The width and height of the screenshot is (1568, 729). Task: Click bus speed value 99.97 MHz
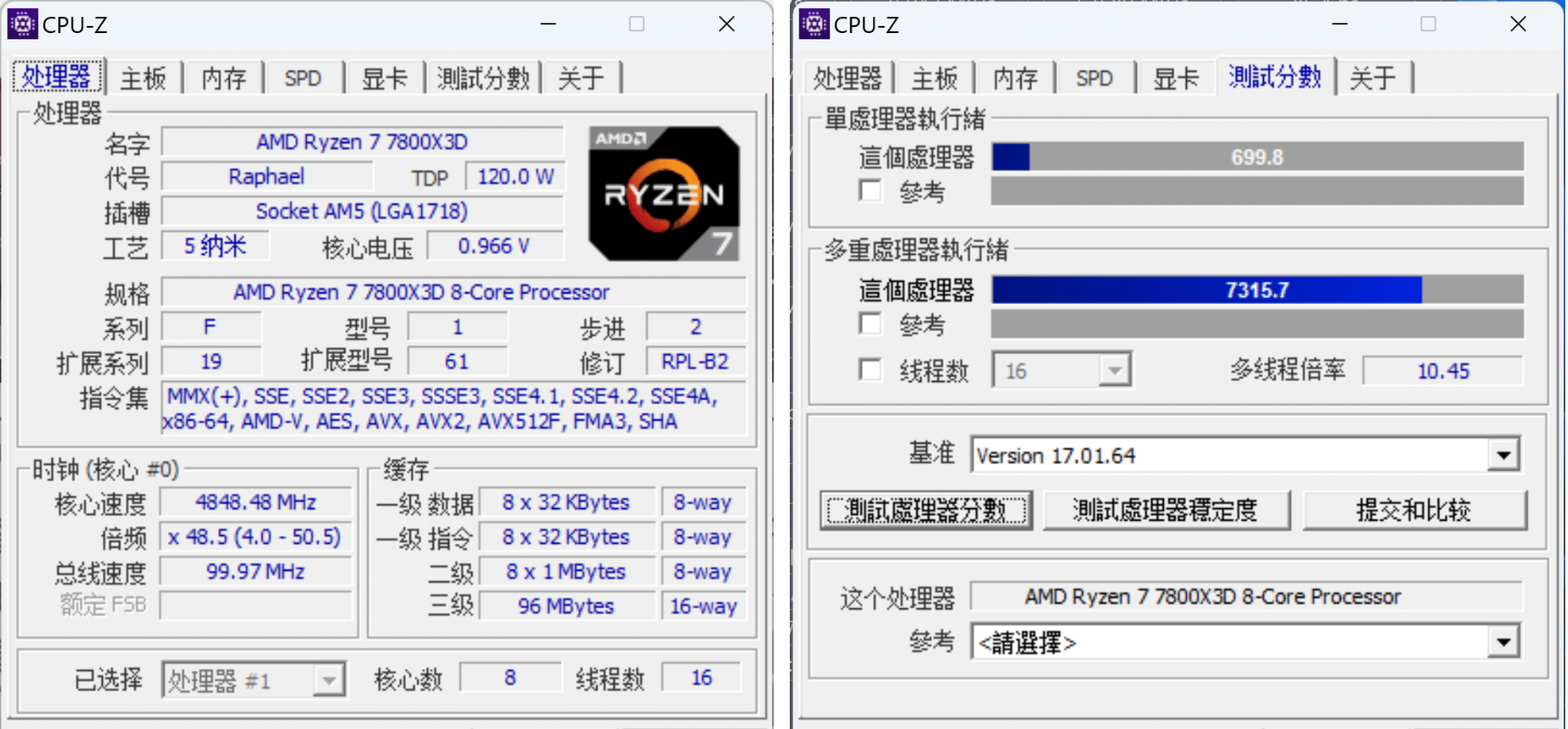[x=256, y=572]
